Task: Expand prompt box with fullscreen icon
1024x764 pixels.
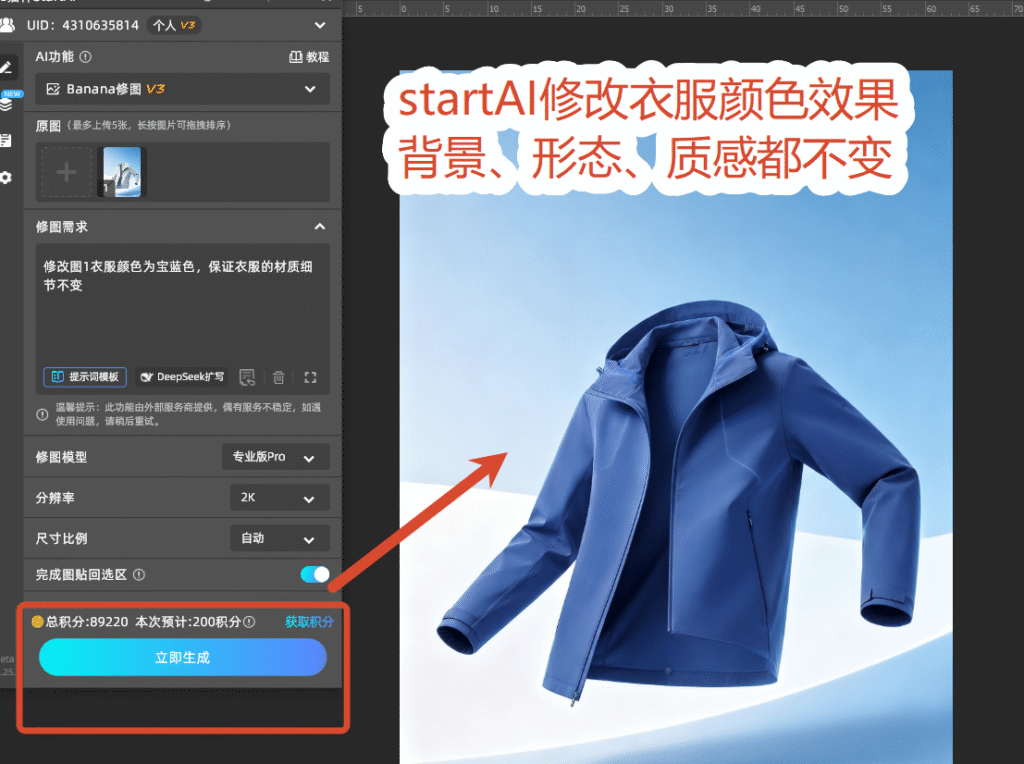Action: (x=310, y=377)
